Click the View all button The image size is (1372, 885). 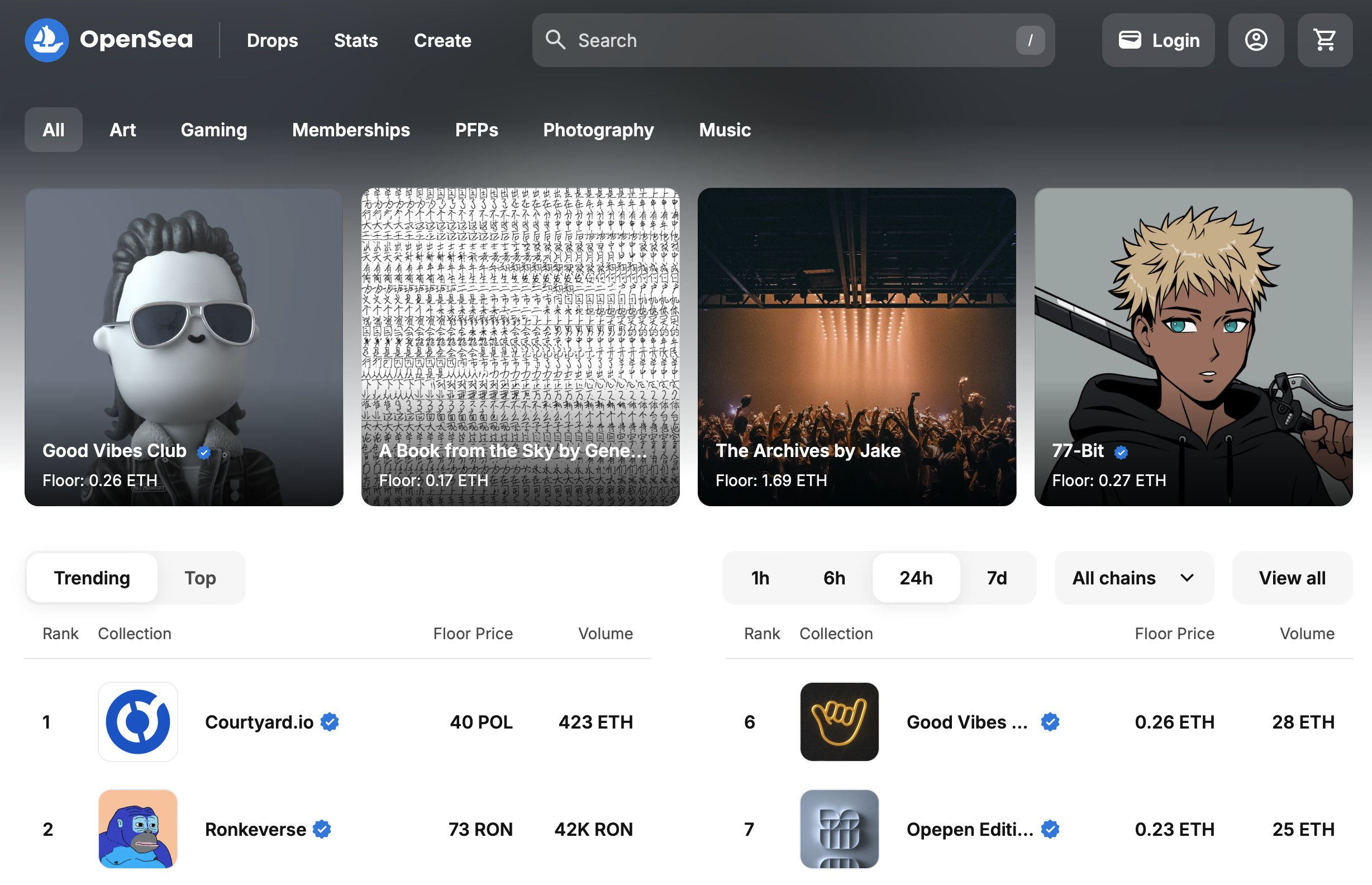(x=1292, y=578)
